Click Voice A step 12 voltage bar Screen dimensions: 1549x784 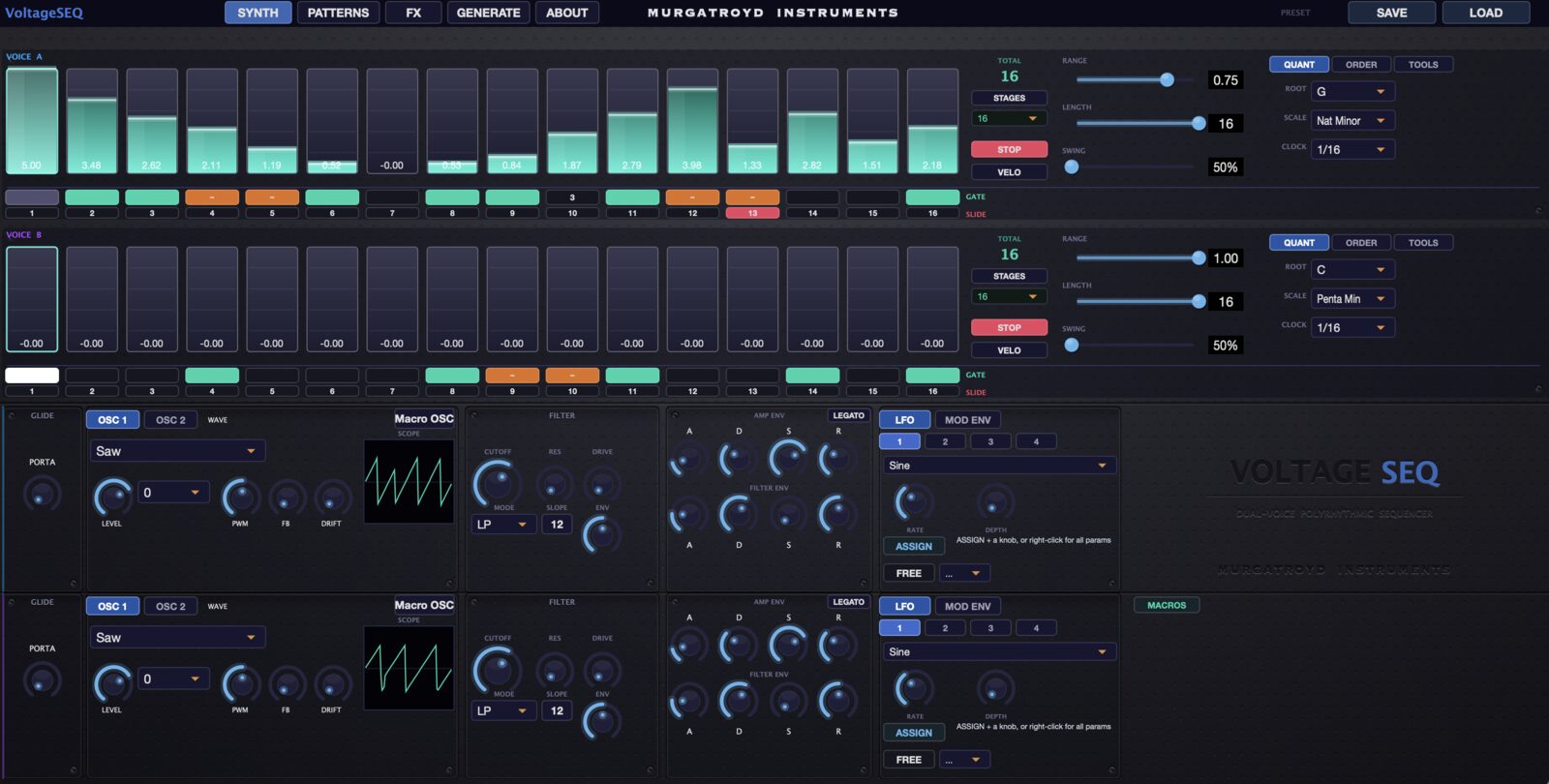click(692, 121)
